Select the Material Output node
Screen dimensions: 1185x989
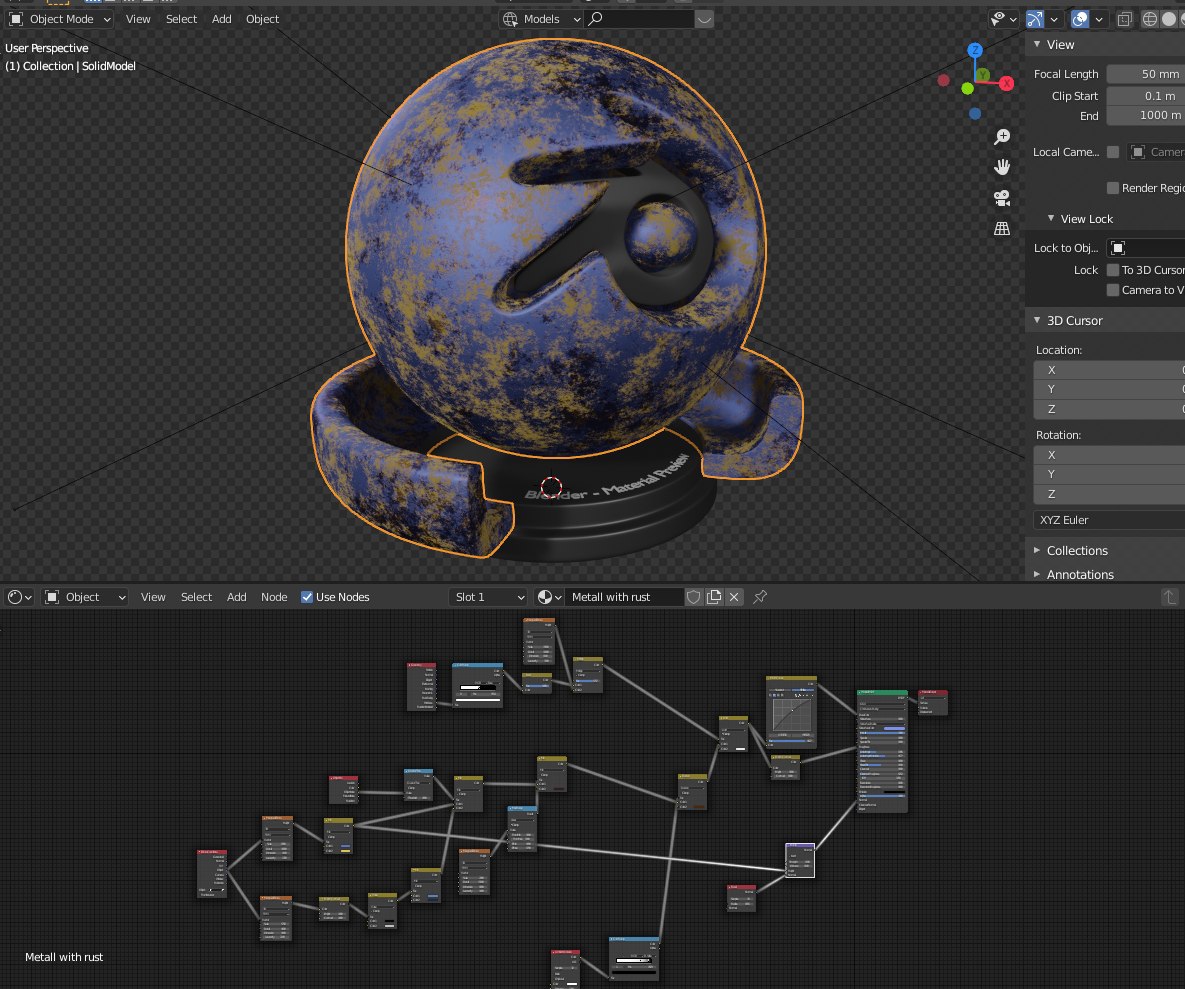pos(933,702)
